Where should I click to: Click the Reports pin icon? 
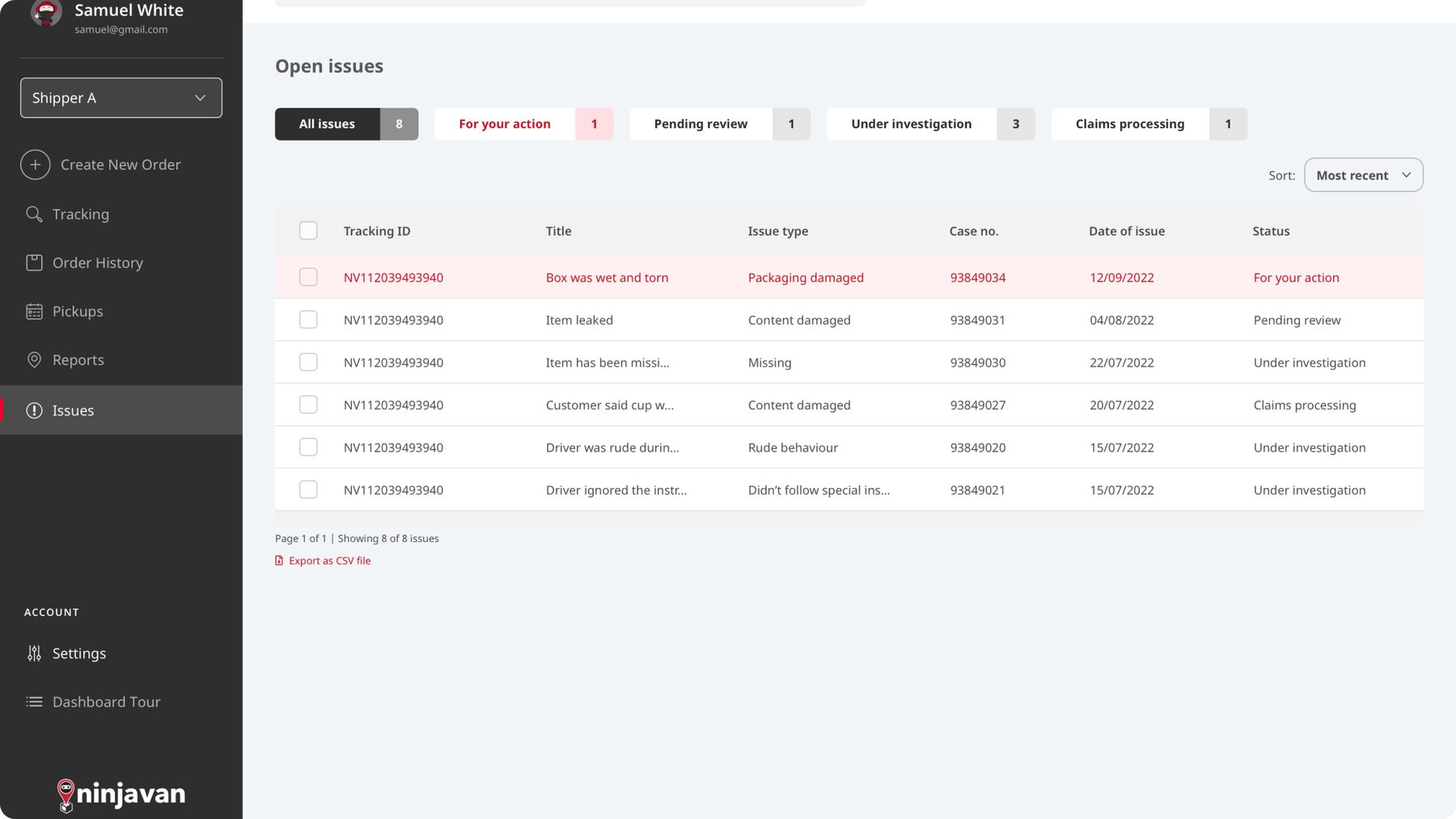(34, 359)
